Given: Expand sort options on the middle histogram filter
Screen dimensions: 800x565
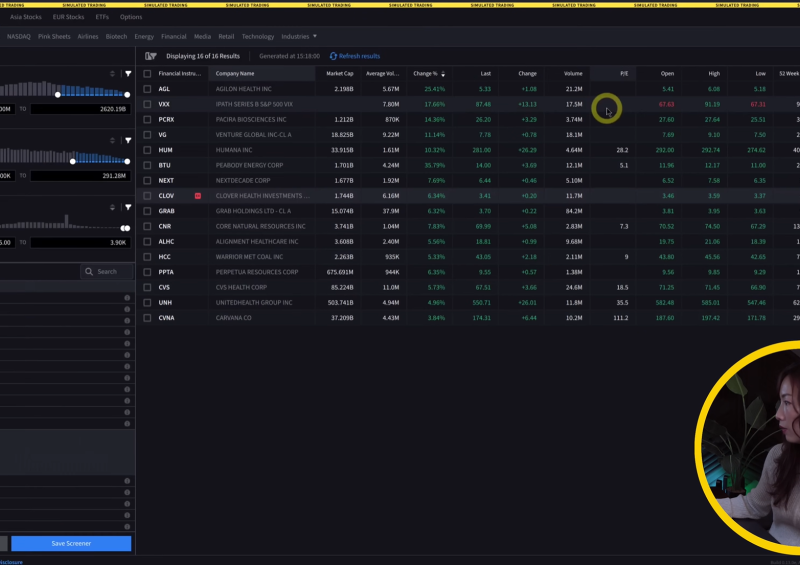Looking at the screenshot, I should coord(113,140).
